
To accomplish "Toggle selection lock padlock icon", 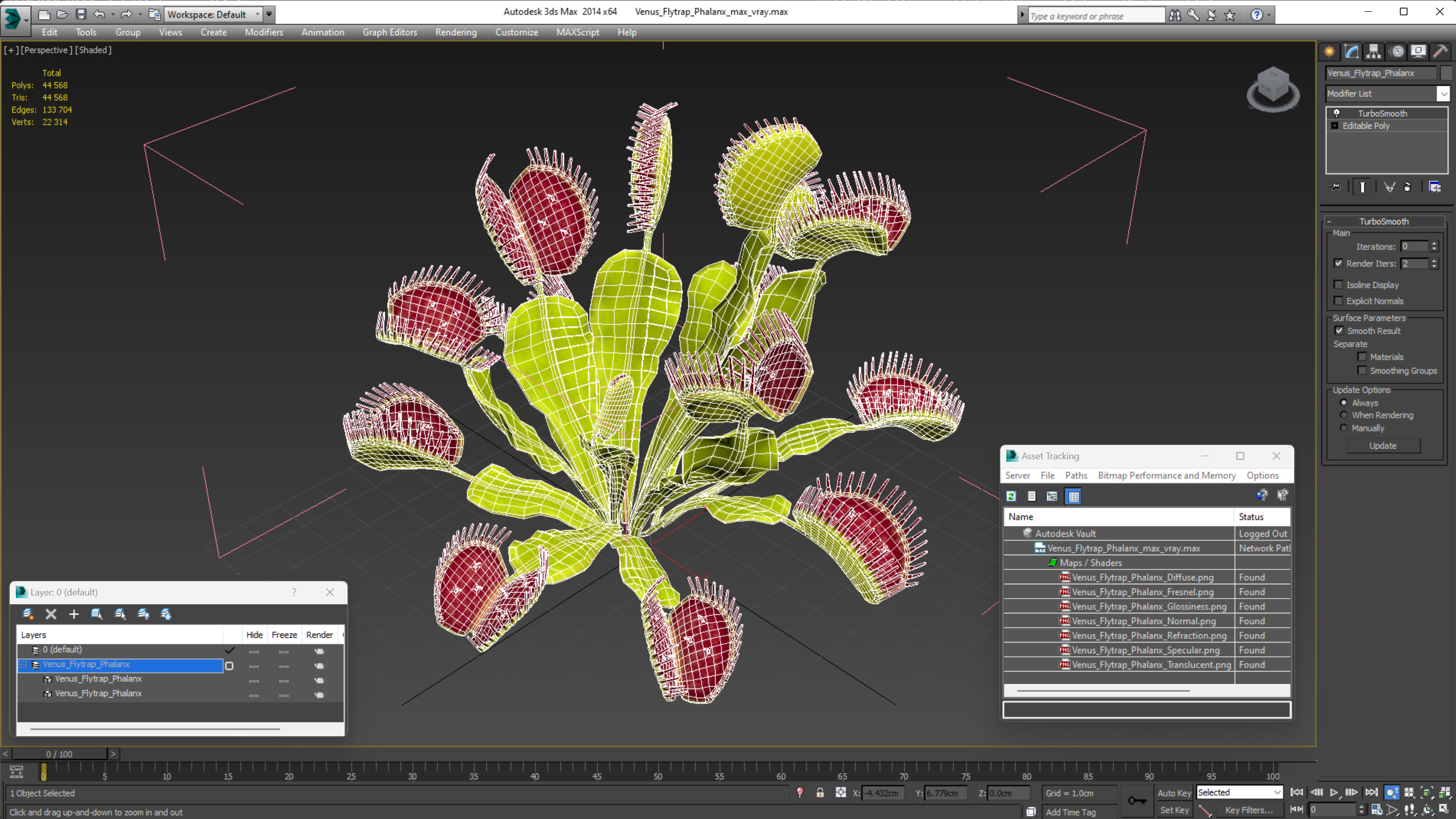I will pos(820,792).
